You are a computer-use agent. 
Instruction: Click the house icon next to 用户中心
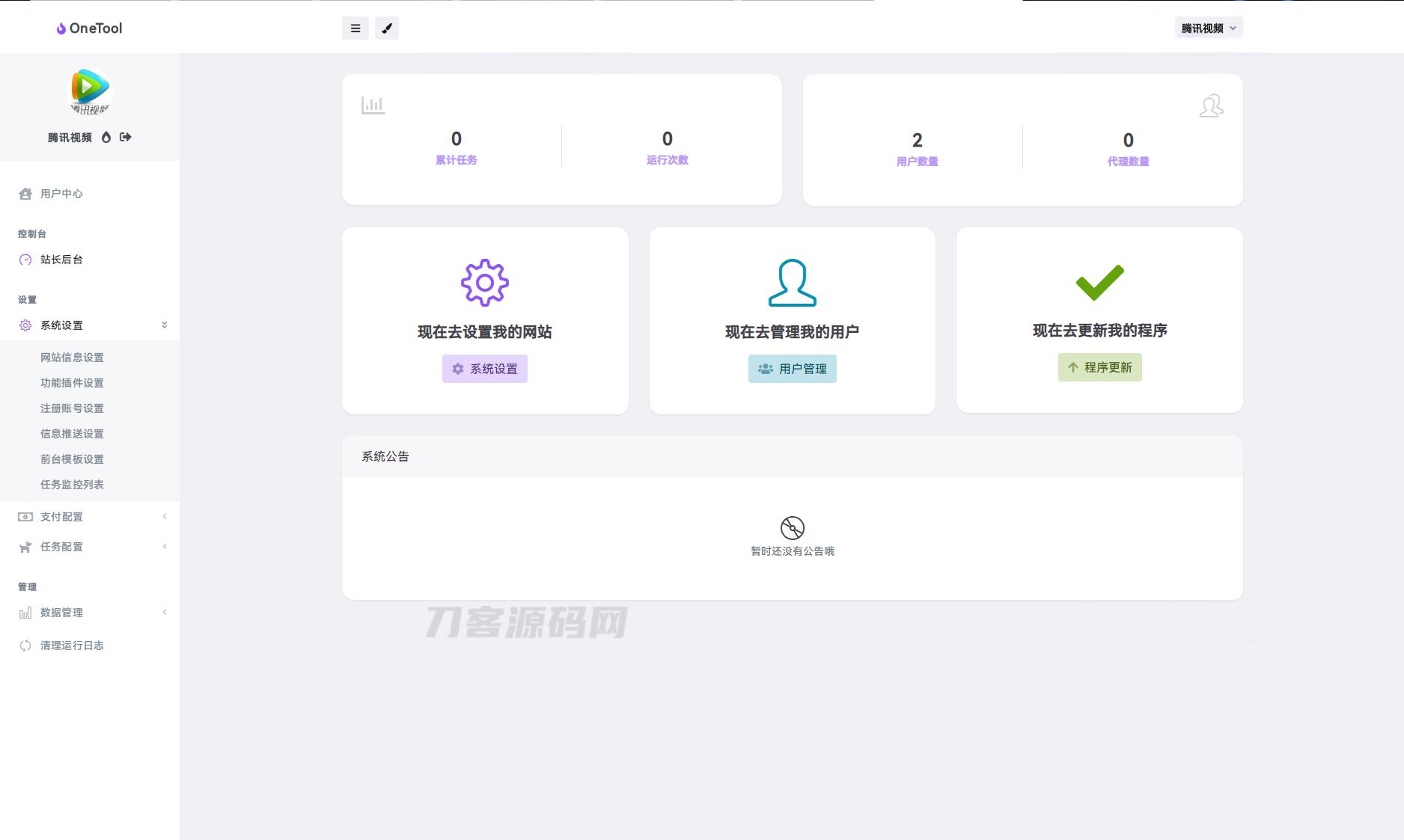(x=25, y=194)
